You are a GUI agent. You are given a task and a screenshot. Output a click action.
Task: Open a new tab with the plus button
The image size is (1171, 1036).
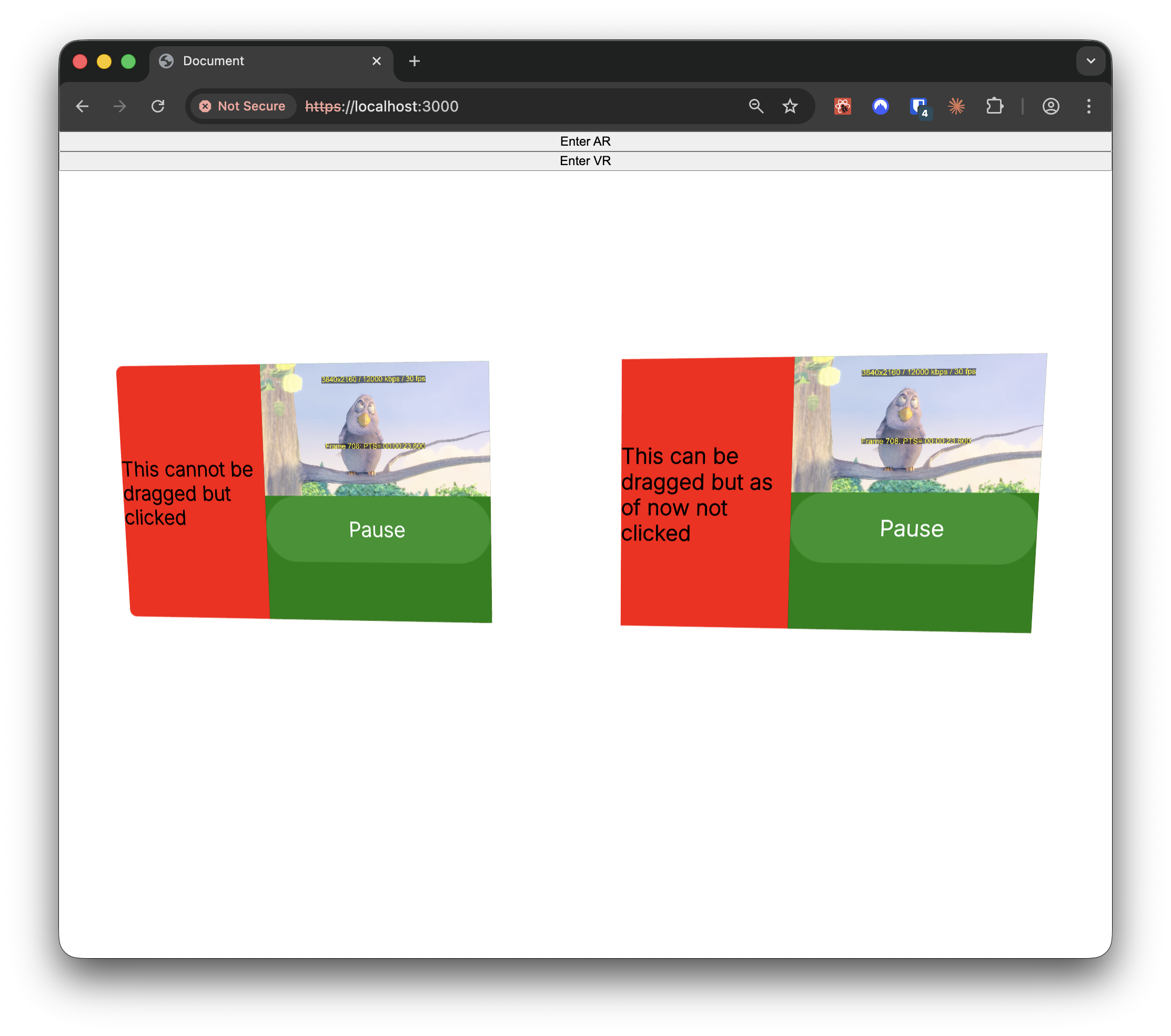click(414, 60)
